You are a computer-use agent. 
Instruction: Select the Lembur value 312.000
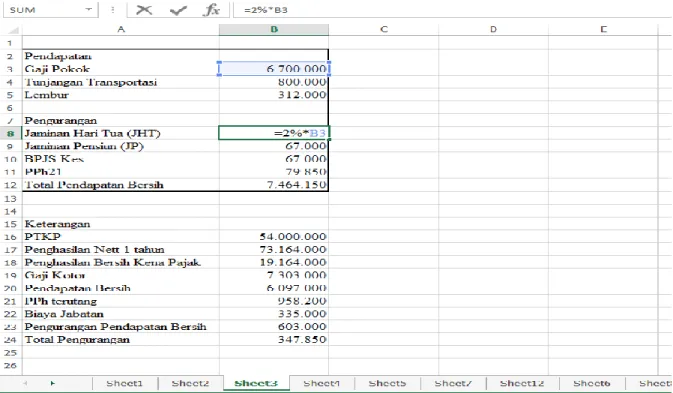pyautogui.click(x=274, y=95)
